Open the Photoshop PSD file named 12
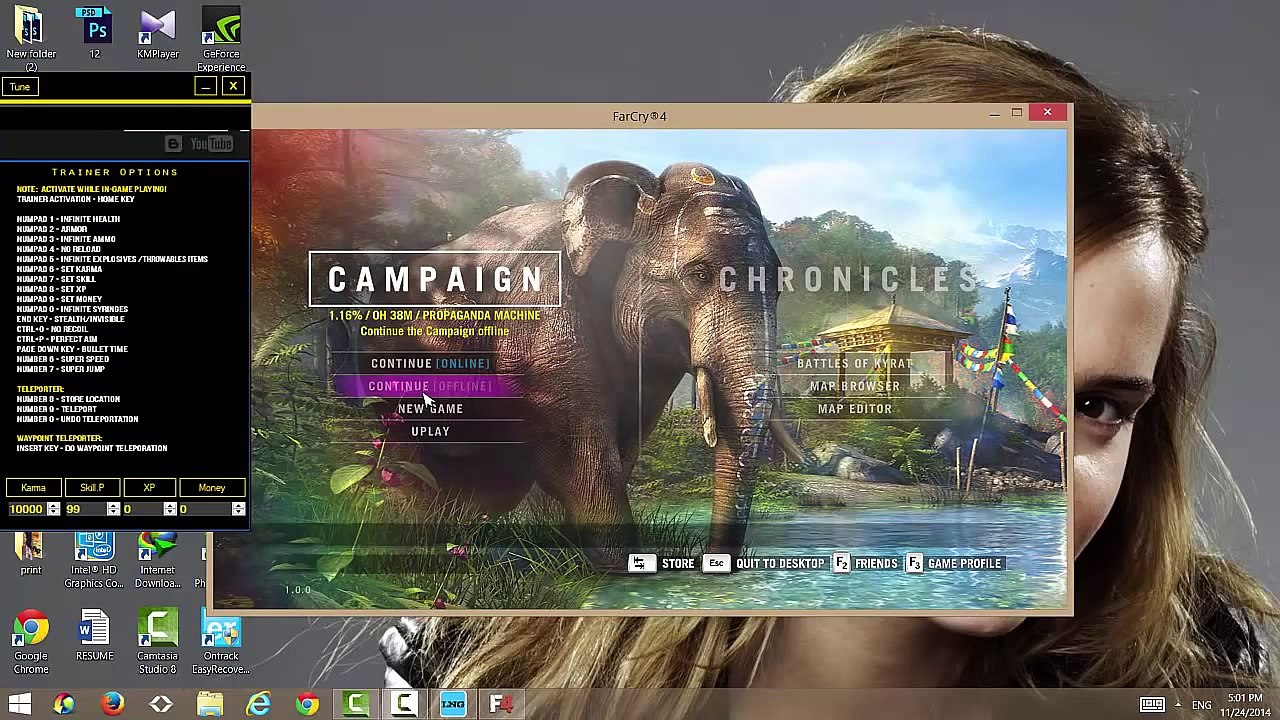Image resolution: width=1280 pixels, height=720 pixels. pos(95,33)
